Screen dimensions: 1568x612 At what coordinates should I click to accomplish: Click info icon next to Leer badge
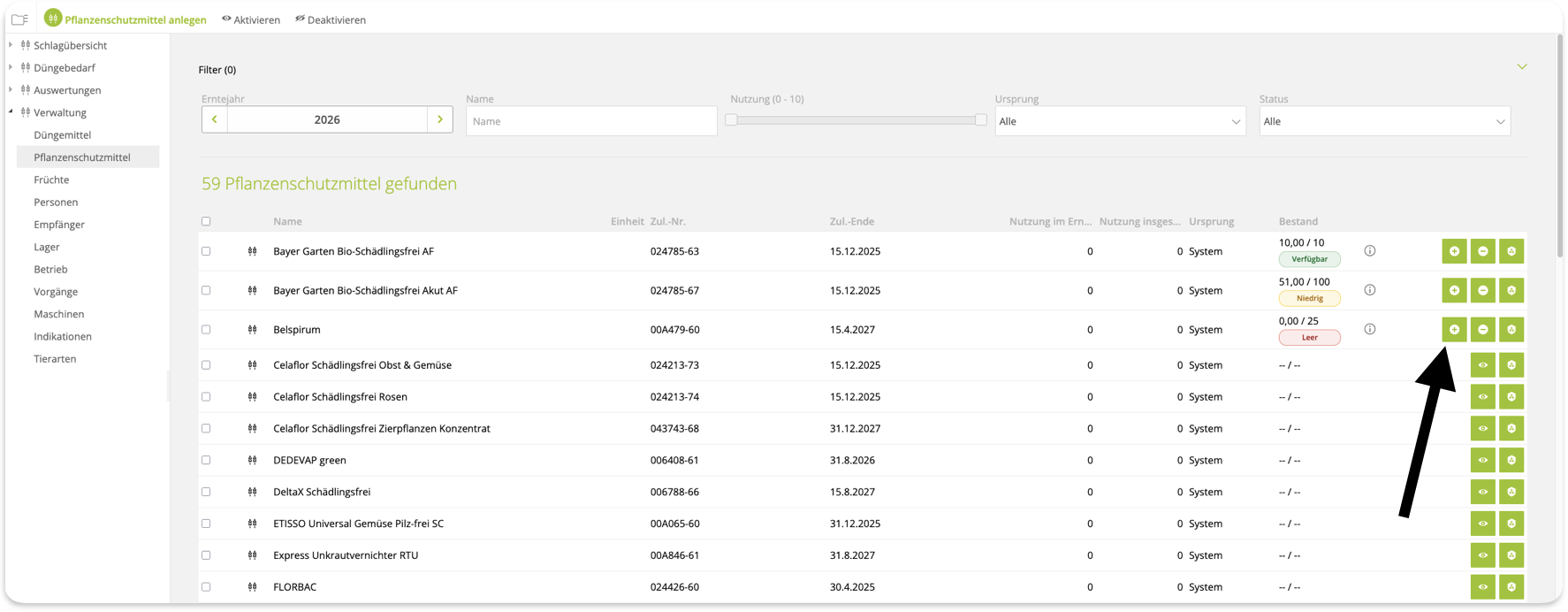tap(1369, 329)
